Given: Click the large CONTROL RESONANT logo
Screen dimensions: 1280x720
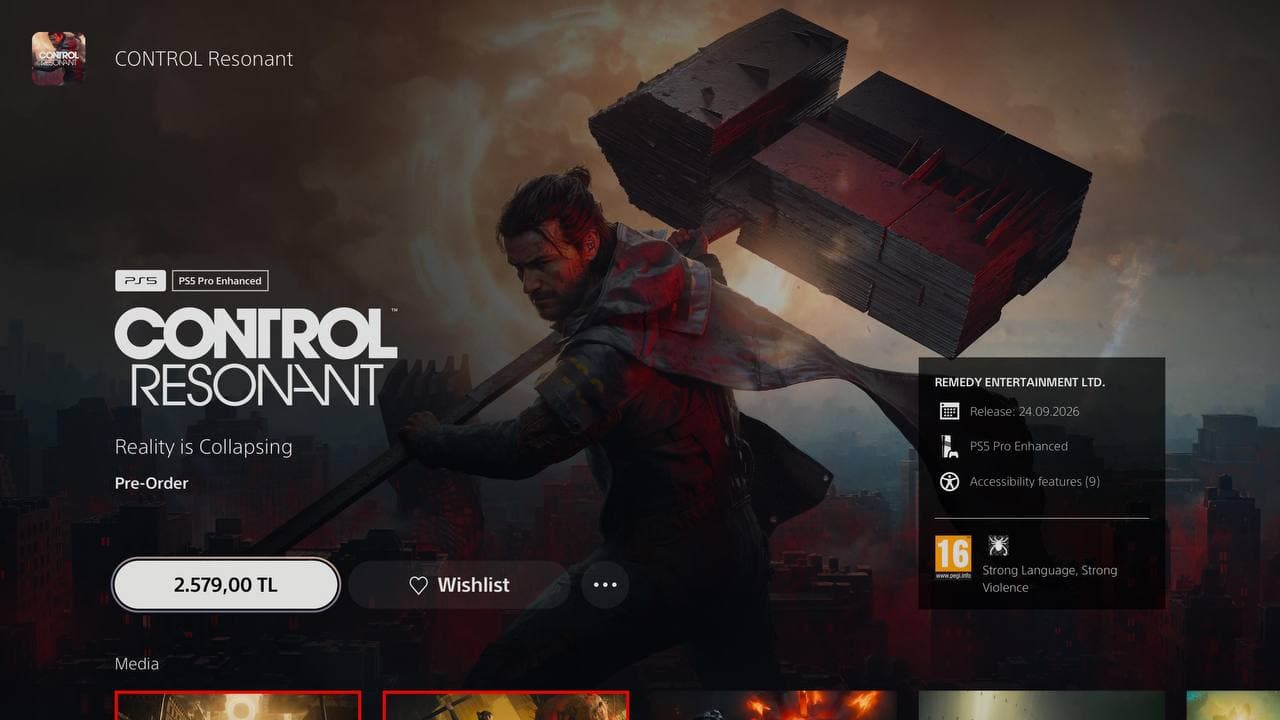Looking at the screenshot, I should [x=256, y=357].
